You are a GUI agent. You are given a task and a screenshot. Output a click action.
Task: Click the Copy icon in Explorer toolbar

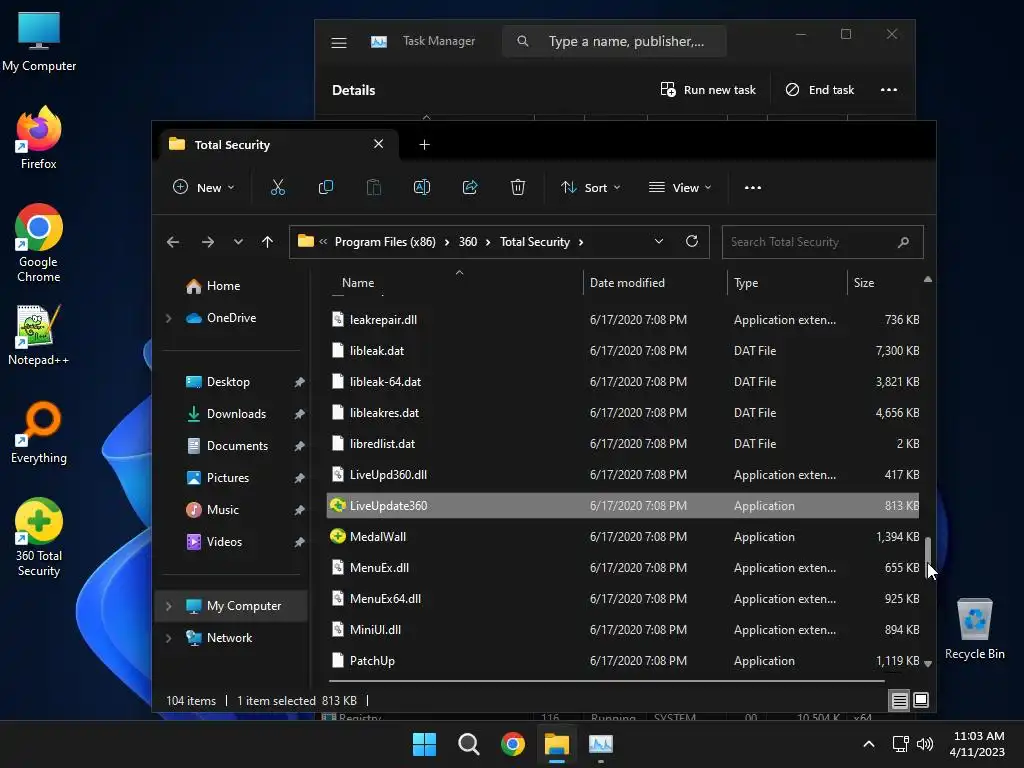point(325,187)
